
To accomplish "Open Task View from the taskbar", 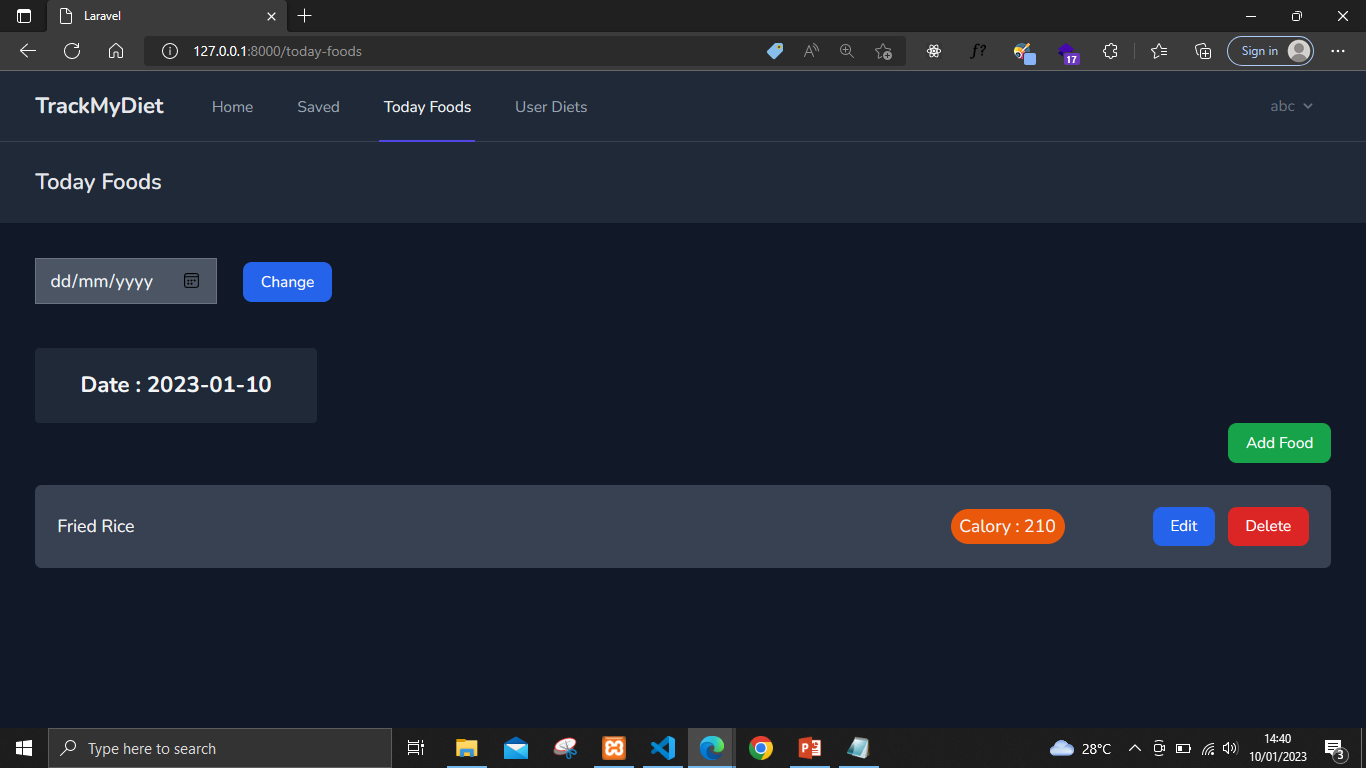I will [415, 747].
